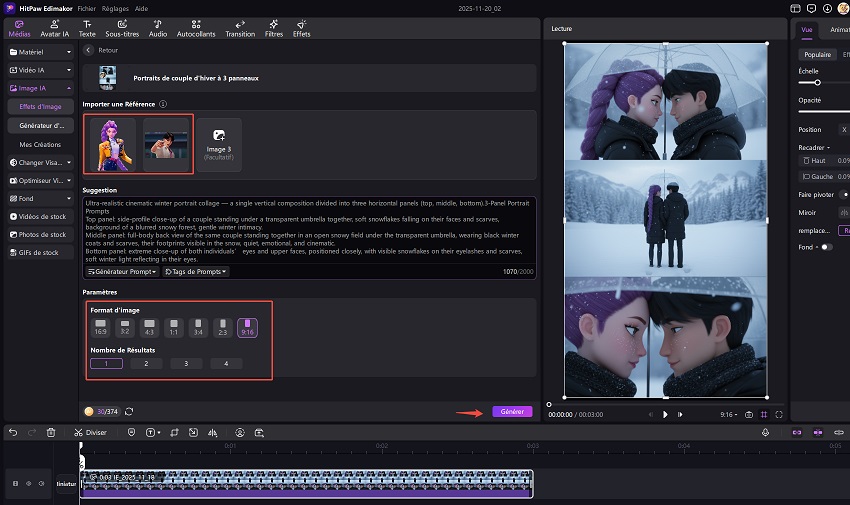Screen dimensions: 850x505
Task: Click the Générer button
Action: point(512,411)
